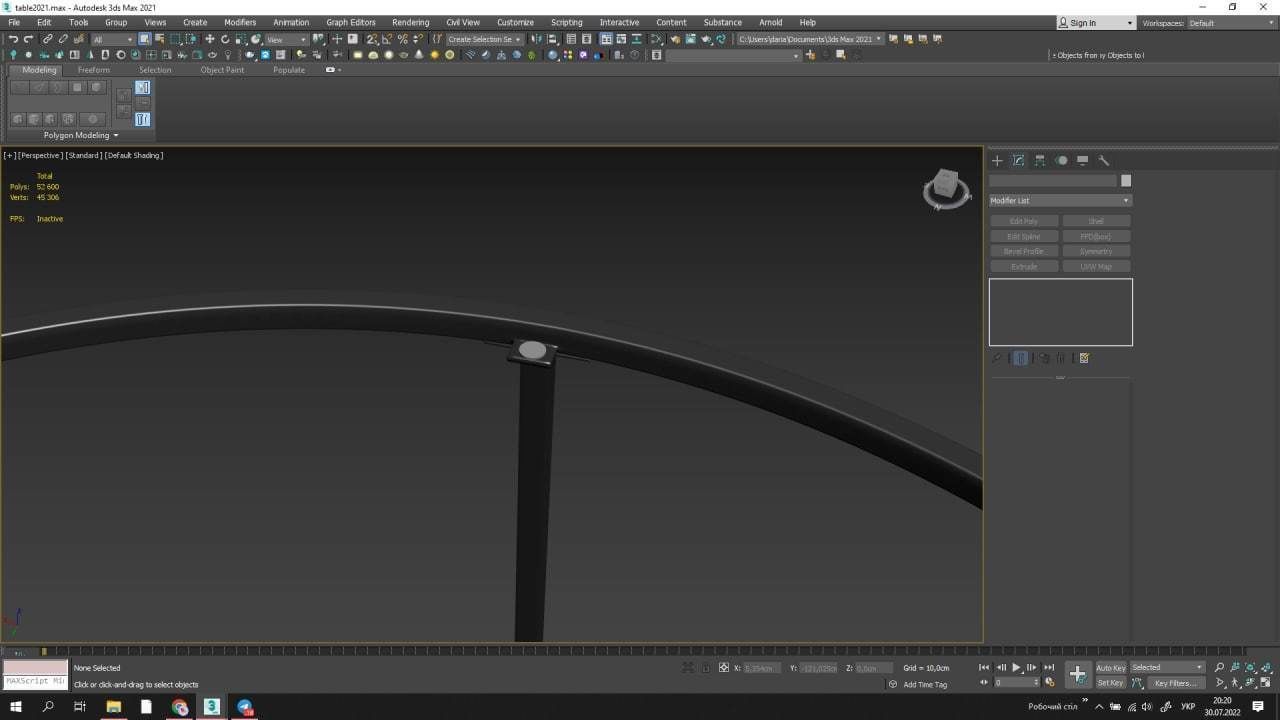Image resolution: width=1280 pixels, height=720 pixels.
Task: Open the project path dropdown
Action: pos(810,39)
